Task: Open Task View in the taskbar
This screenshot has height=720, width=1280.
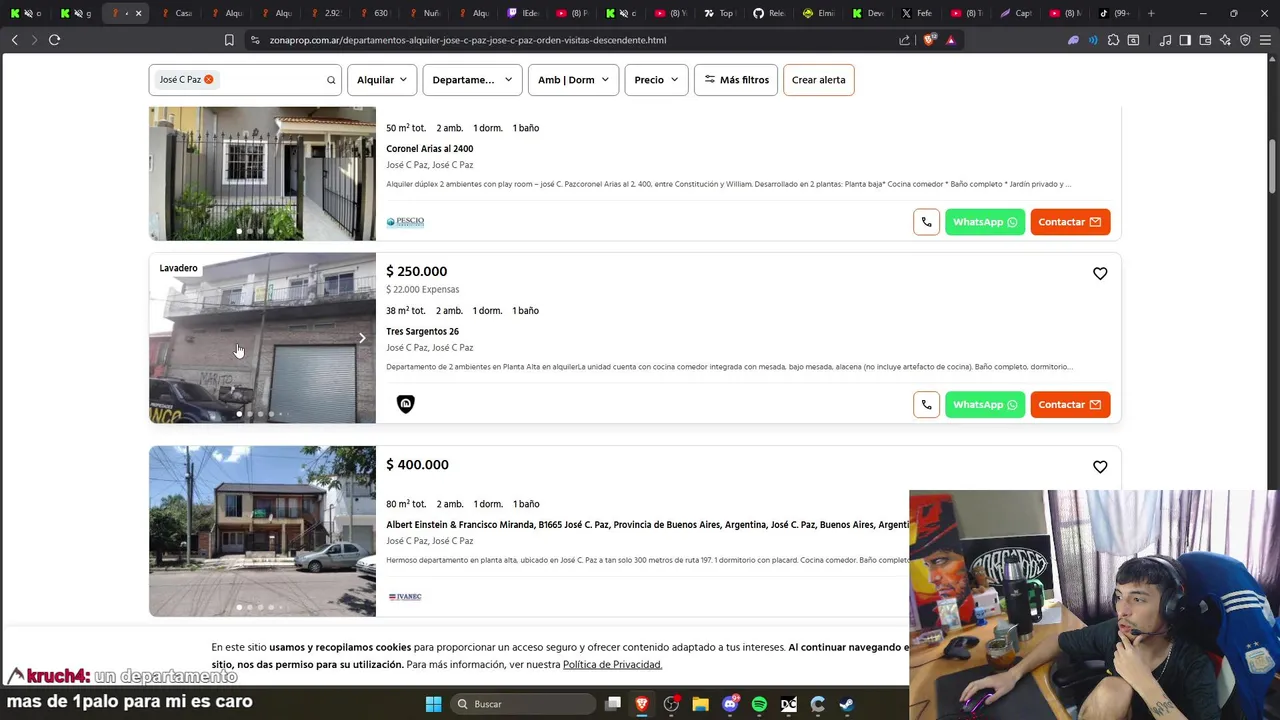Action: pos(613,704)
